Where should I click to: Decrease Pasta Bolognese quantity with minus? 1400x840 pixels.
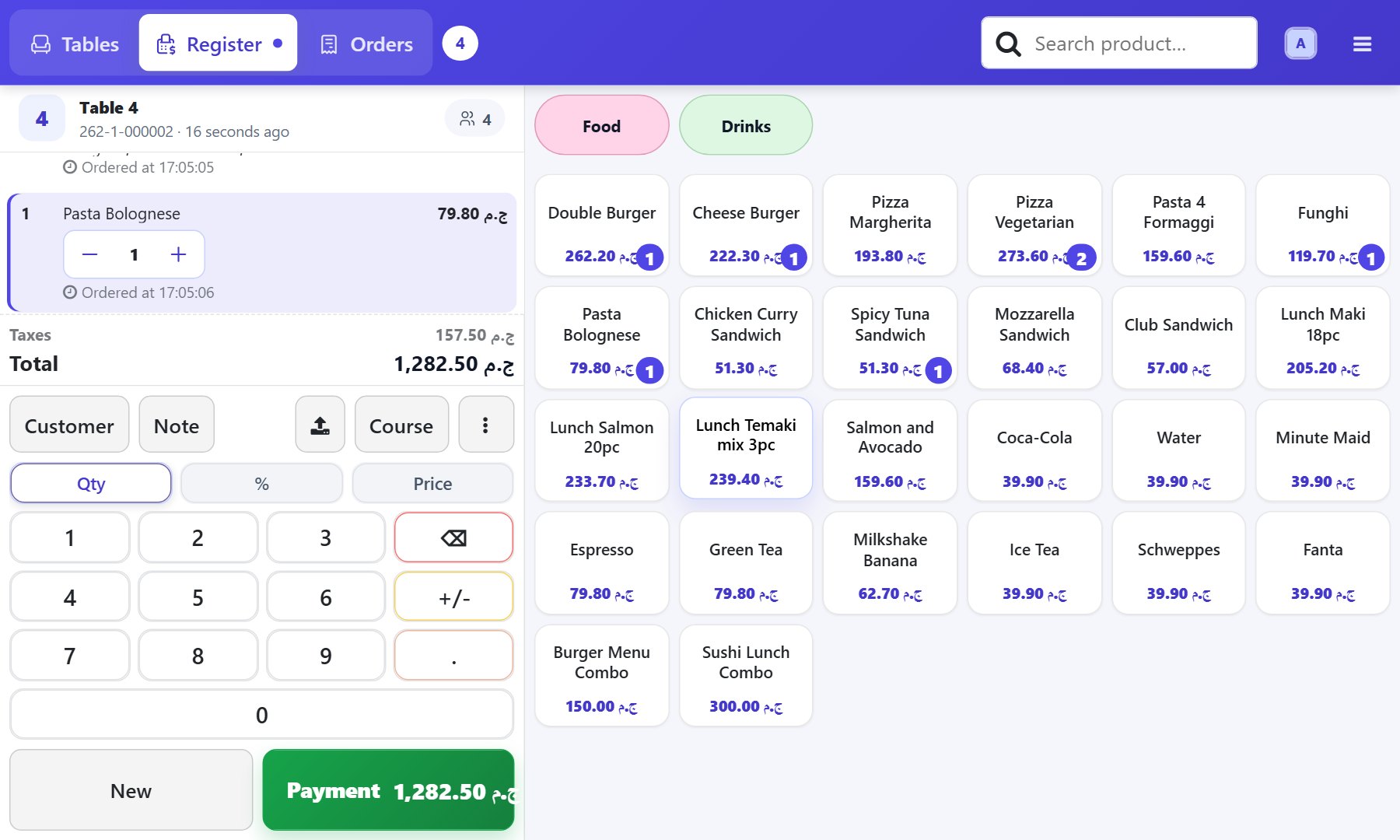pyautogui.click(x=90, y=254)
